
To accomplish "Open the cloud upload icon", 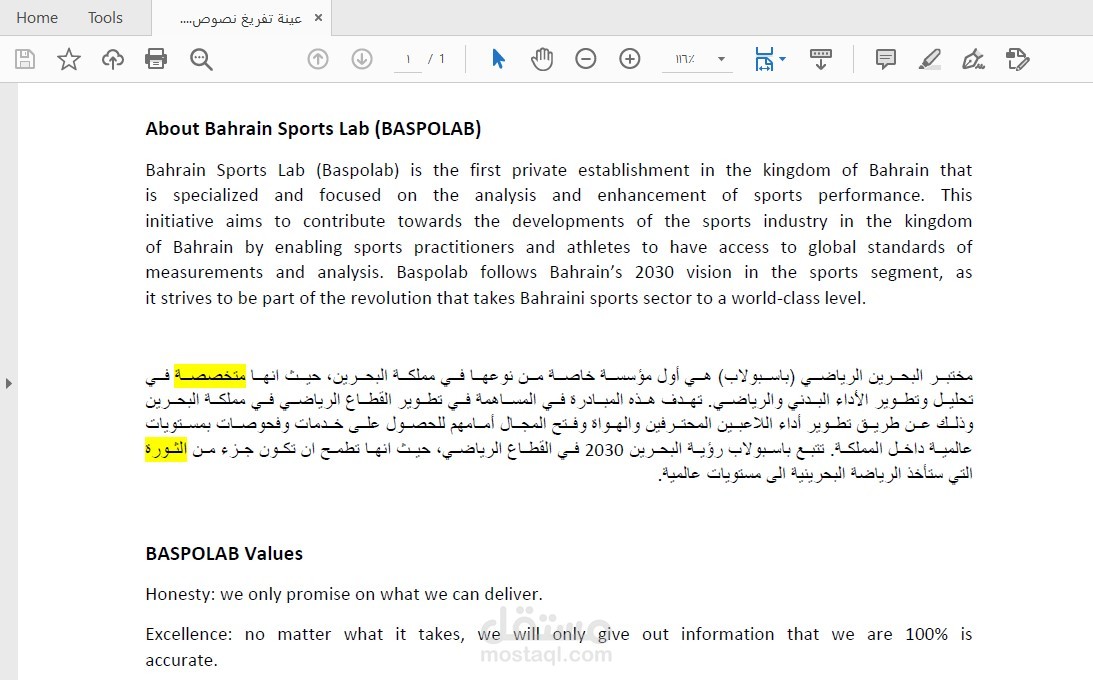I will click(x=112, y=59).
